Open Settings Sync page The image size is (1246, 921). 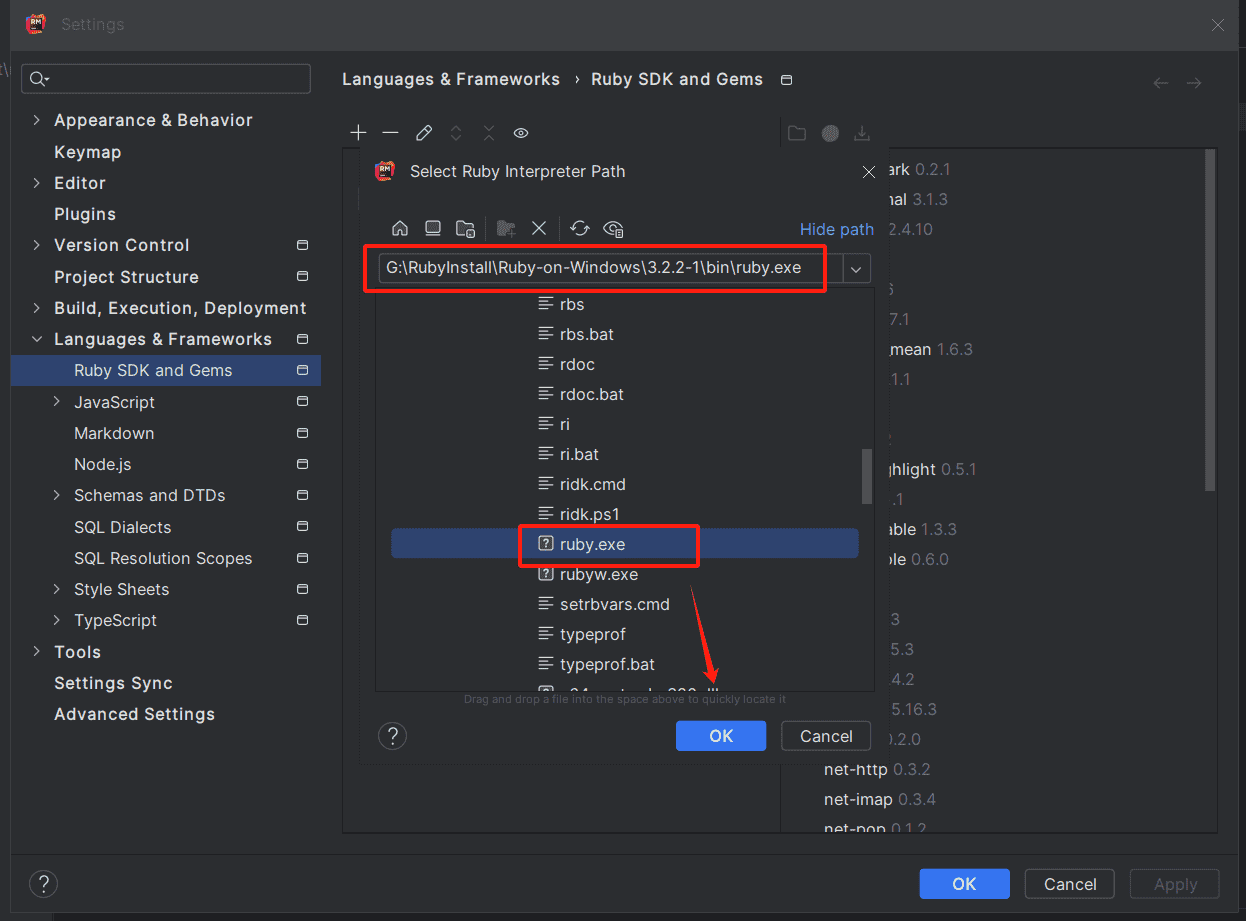tap(113, 683)
